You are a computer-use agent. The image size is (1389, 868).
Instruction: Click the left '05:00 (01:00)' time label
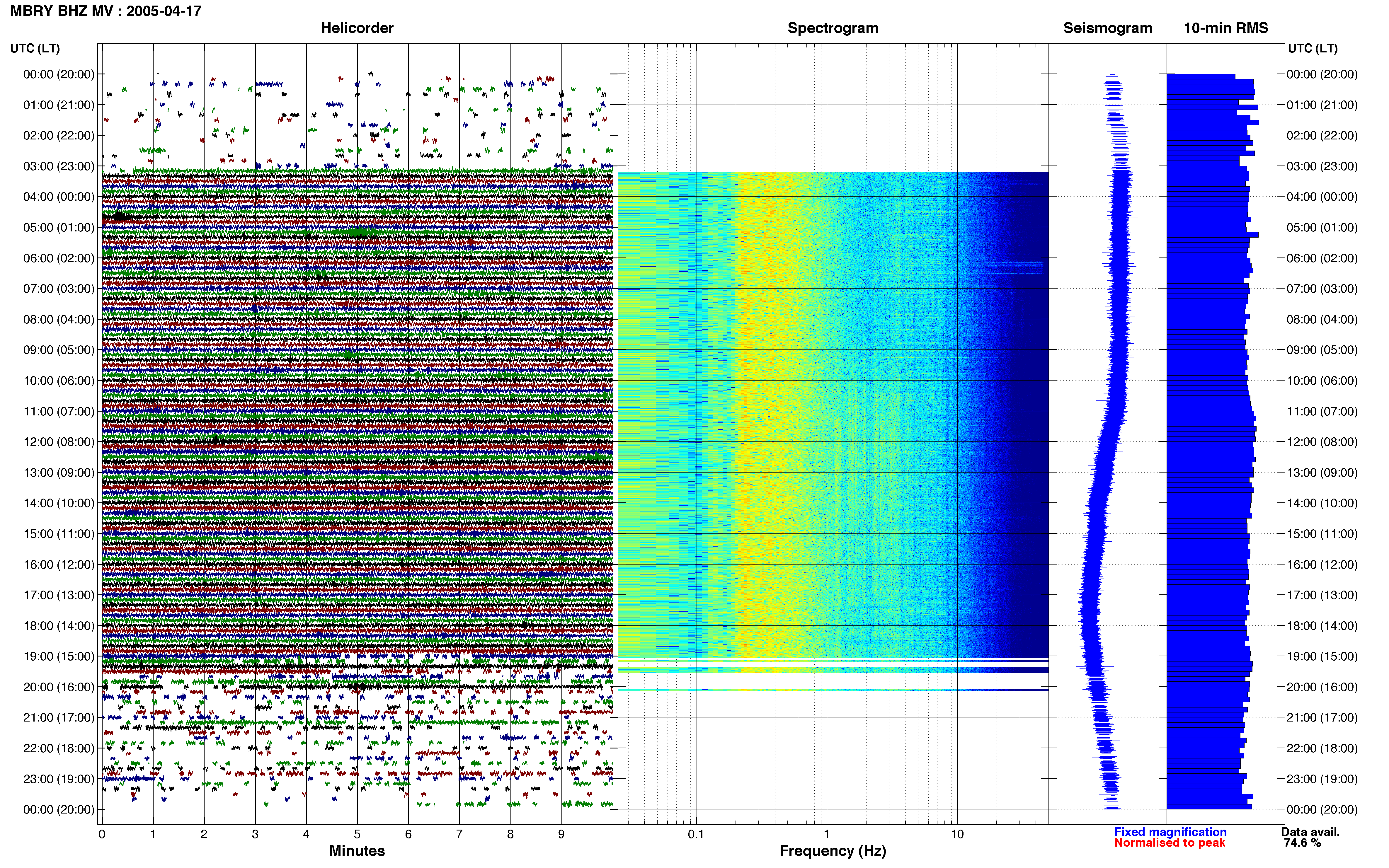pyautogui.click(x=59, y=227)
